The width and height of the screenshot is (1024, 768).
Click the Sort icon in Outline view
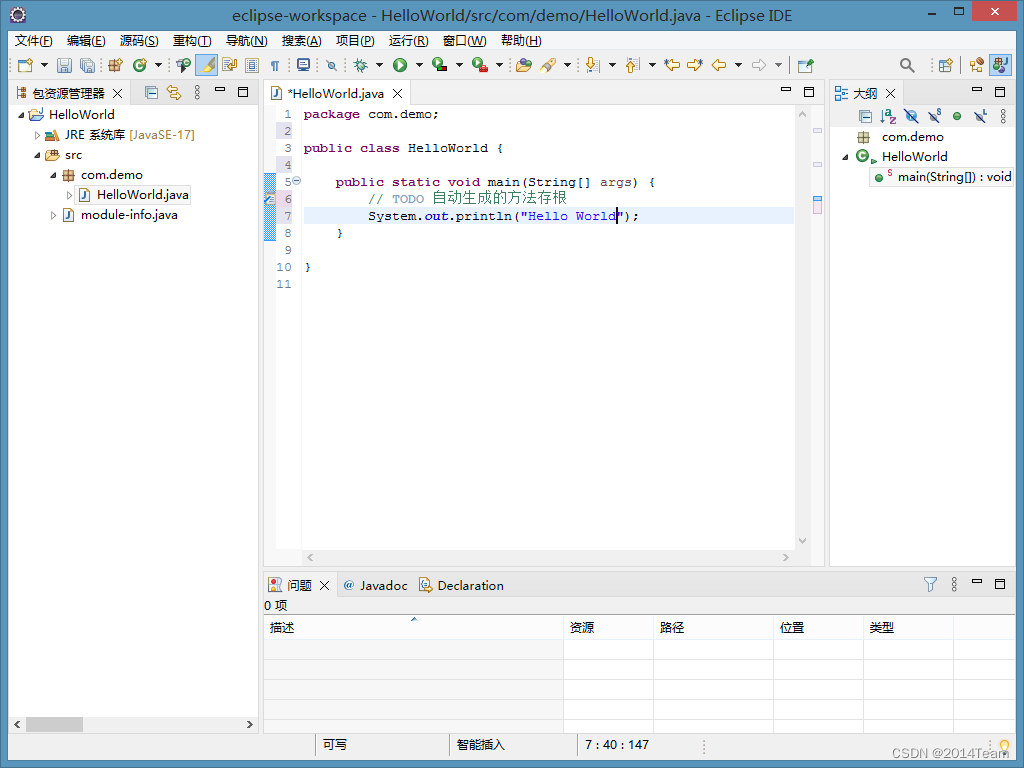coord(888,116)
